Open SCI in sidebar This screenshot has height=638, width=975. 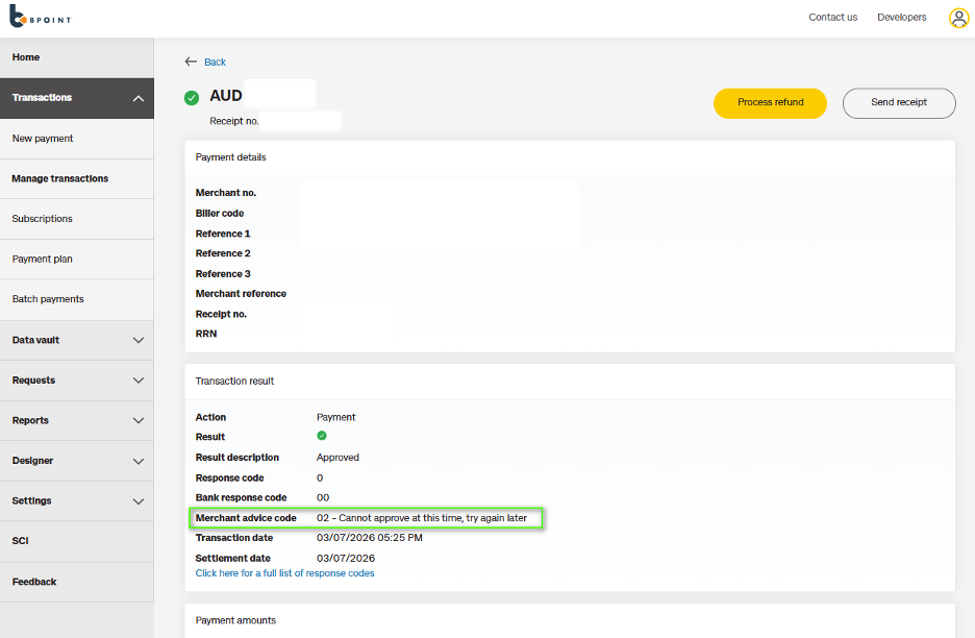77,541
